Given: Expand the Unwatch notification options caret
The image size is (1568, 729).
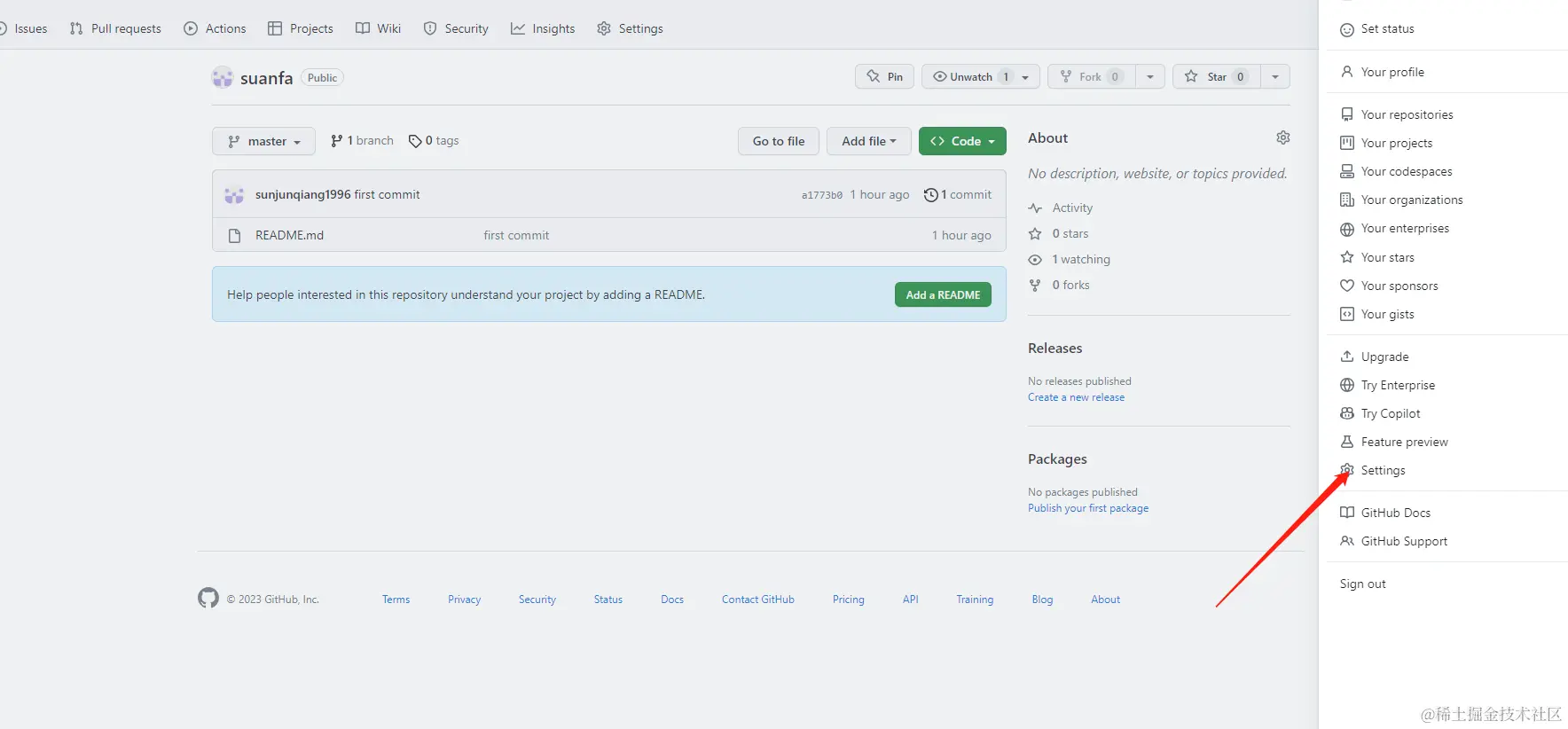Looking at the screenshot, I should click(1026, 76).
